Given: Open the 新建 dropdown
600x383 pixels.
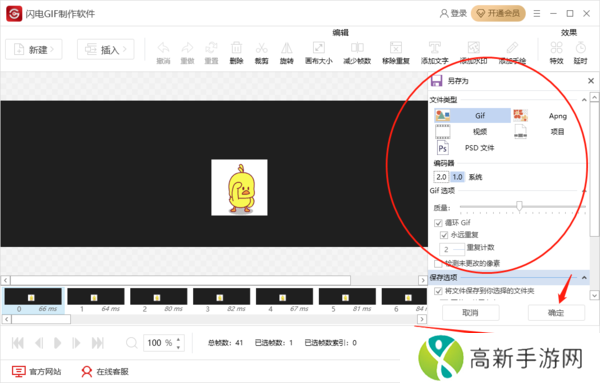Looking at the screenshot, I should pos(34,49).
